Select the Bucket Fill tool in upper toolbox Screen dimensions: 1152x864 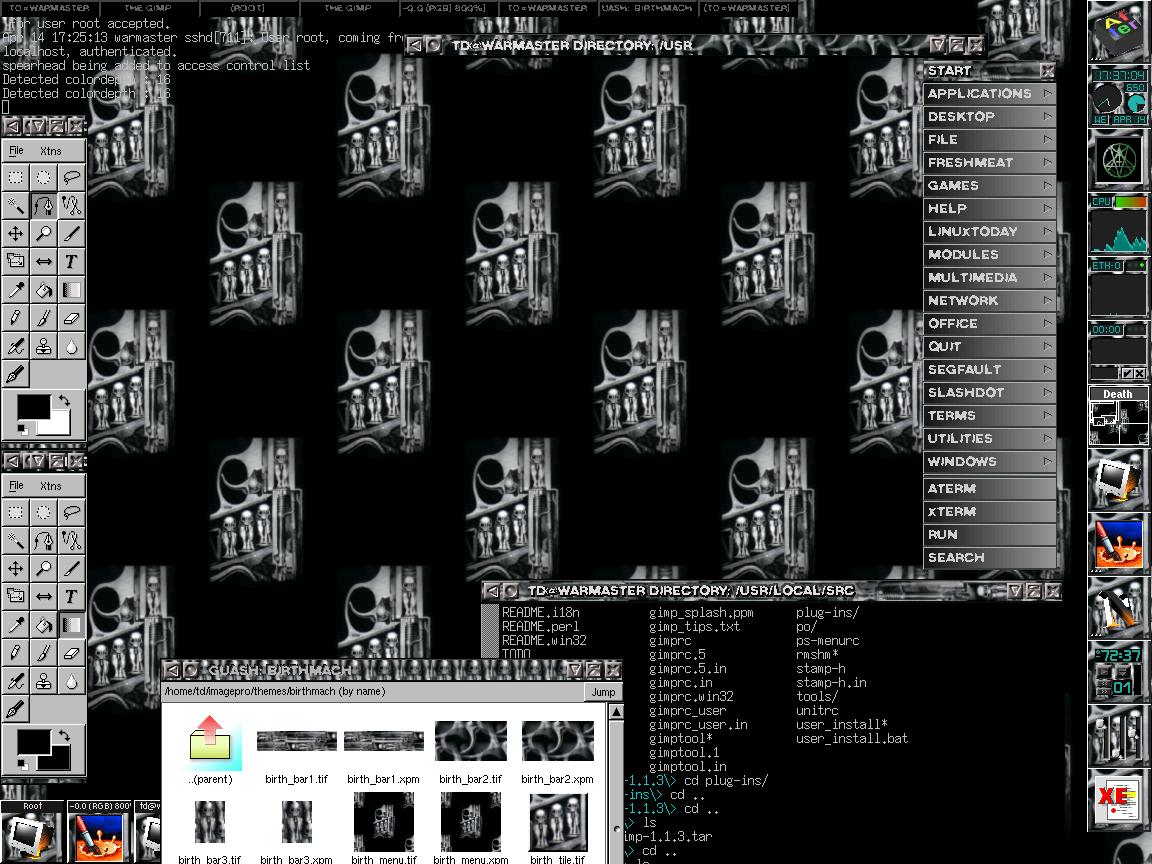pyautogui.click(x=44, y=290)
